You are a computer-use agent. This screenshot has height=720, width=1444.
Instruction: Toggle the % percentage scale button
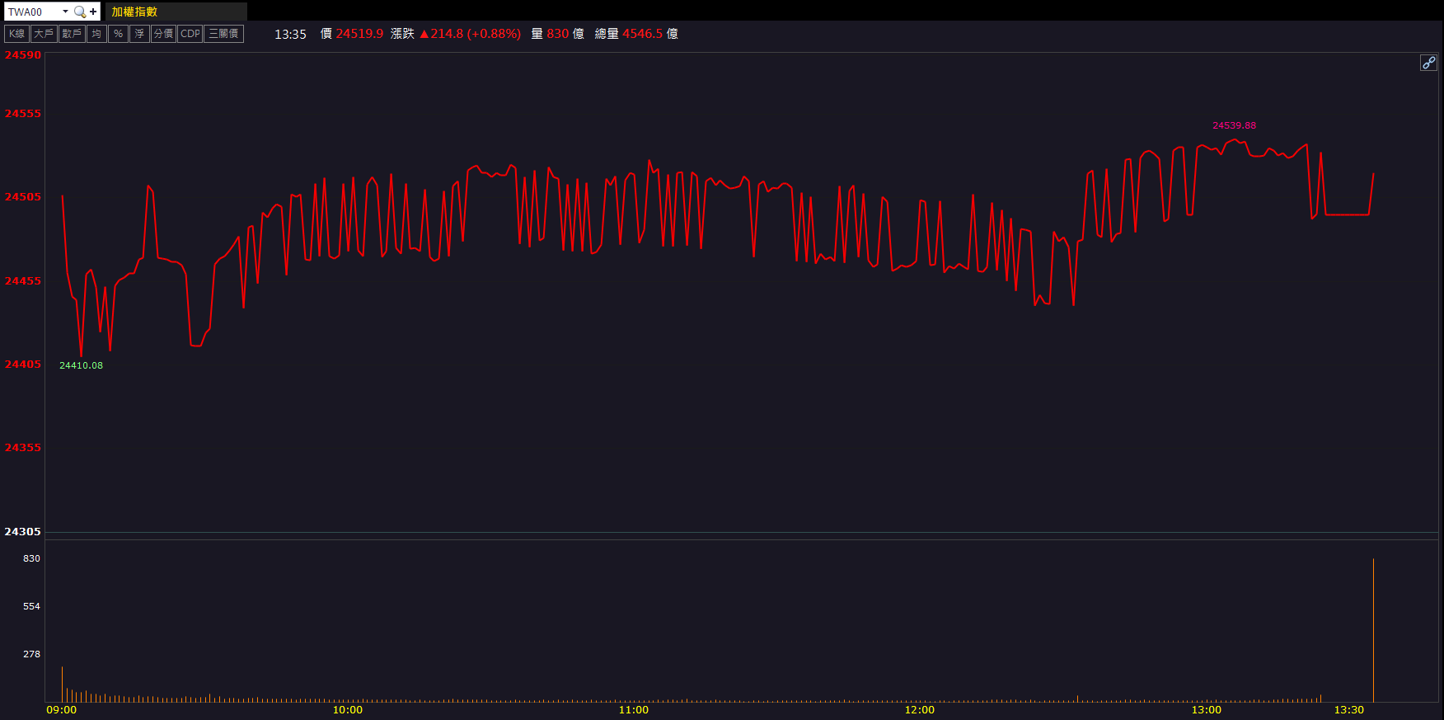(118, 34)
